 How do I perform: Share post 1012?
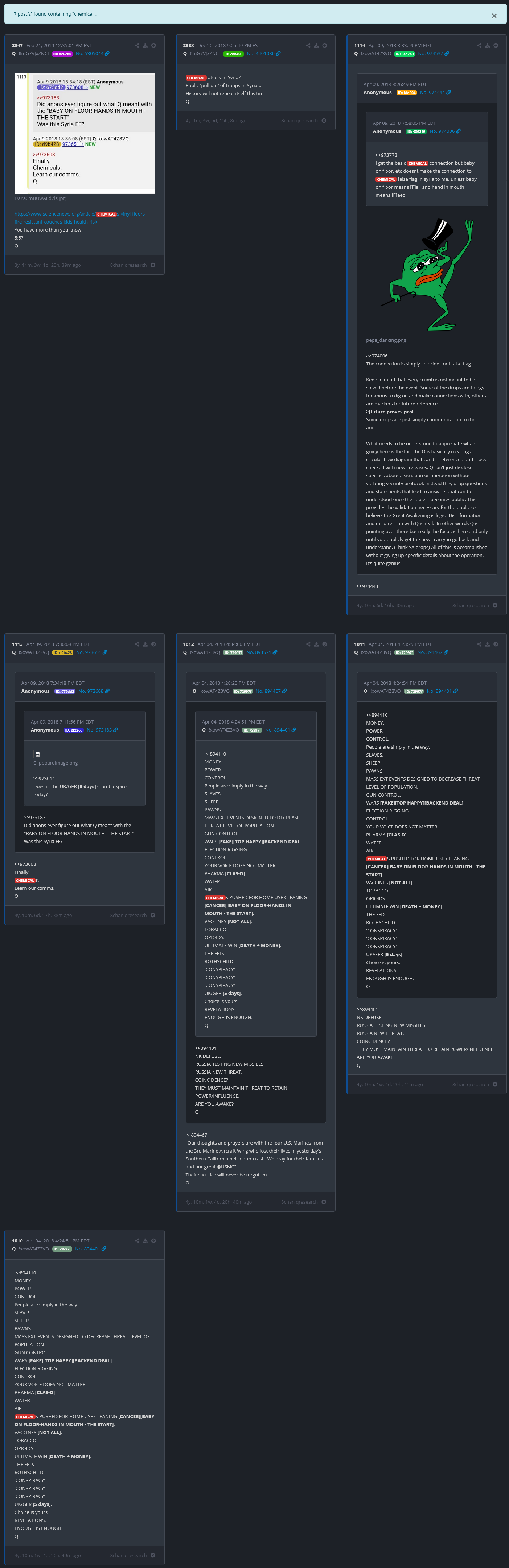pos(308,644)
